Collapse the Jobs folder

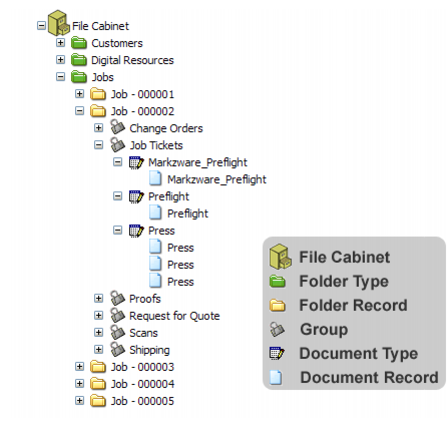click(x=60, y=77)
